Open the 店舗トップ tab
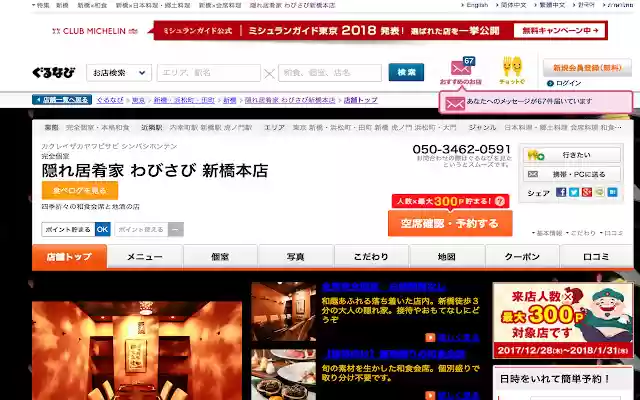The height and width of the screenshot is (400, 640). [69, 257]
